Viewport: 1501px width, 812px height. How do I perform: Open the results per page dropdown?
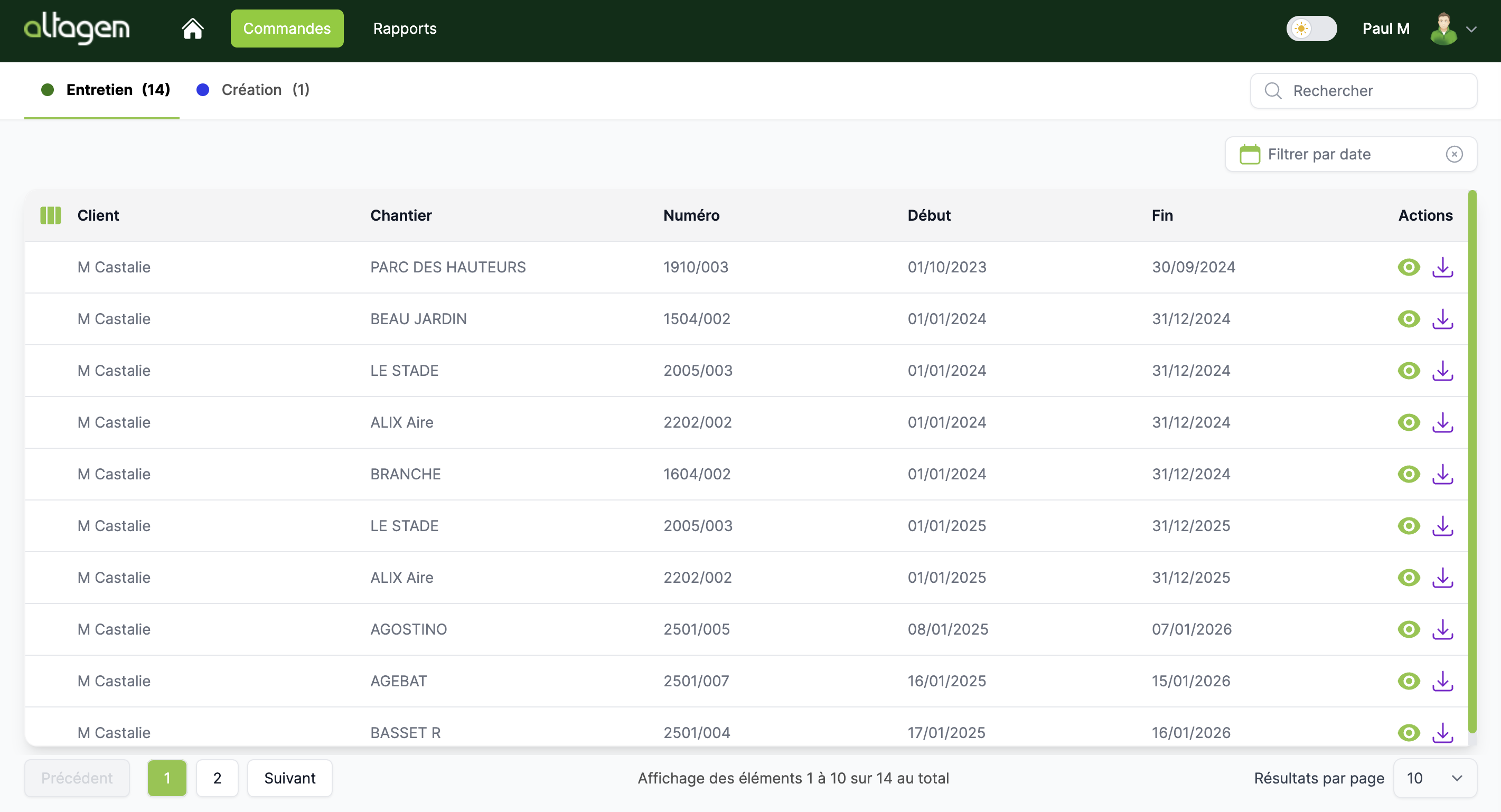pos(1434,778)
